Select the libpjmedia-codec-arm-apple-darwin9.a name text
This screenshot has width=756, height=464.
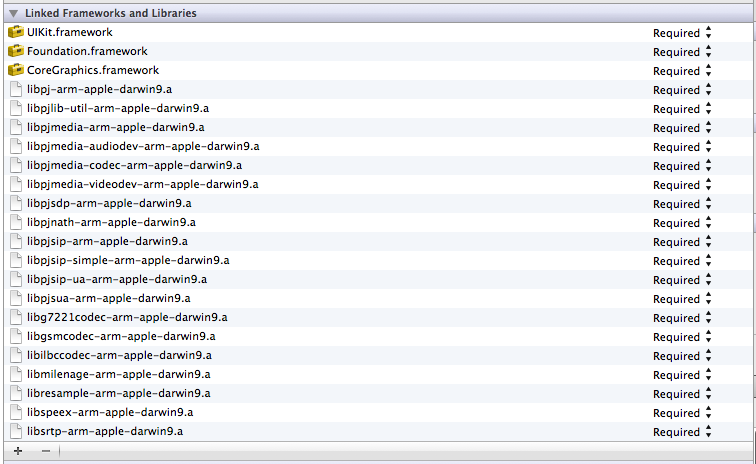point(135,165)
